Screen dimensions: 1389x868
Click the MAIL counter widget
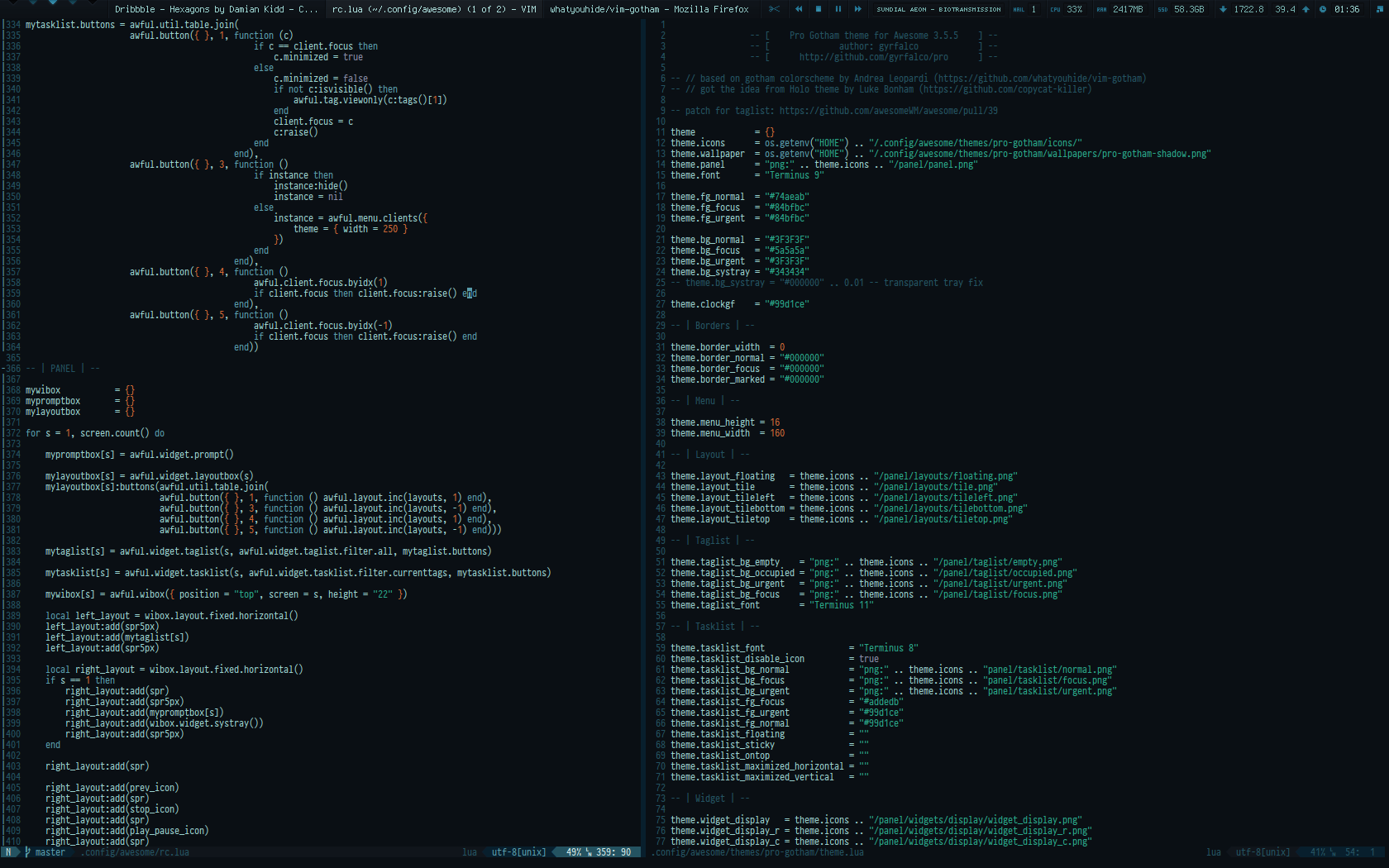click(1024, 9)
